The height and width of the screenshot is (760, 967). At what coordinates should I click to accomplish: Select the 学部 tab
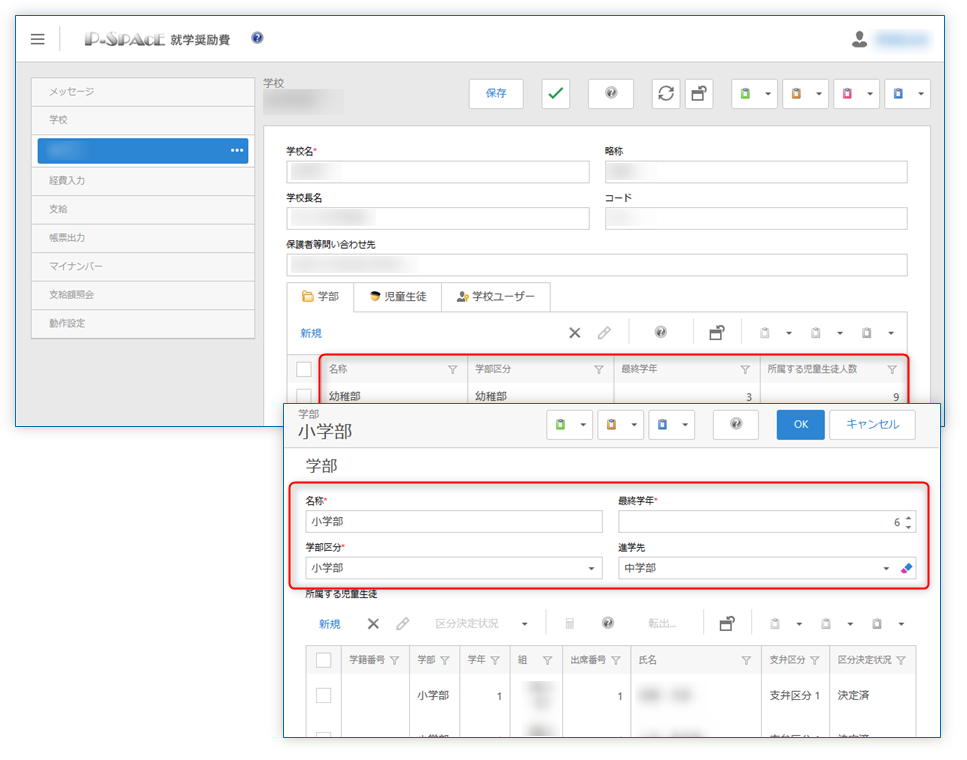coord(321,297)
